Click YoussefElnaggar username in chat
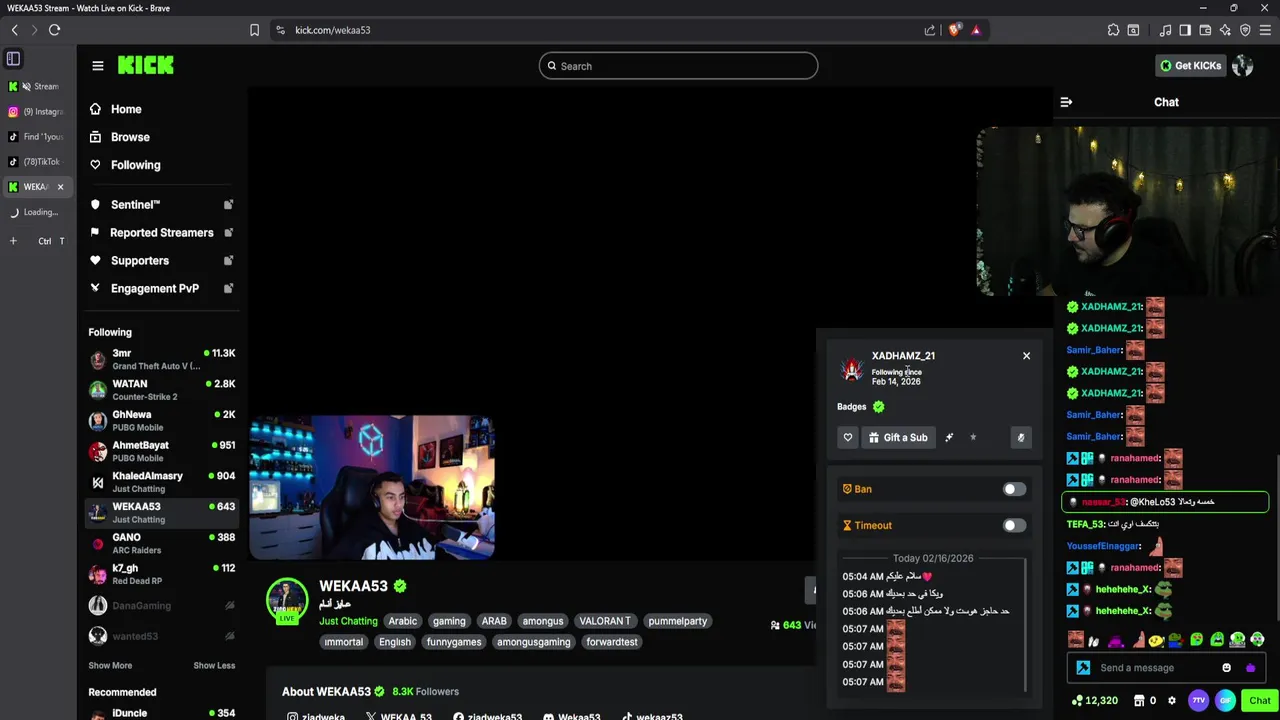 1103,547
